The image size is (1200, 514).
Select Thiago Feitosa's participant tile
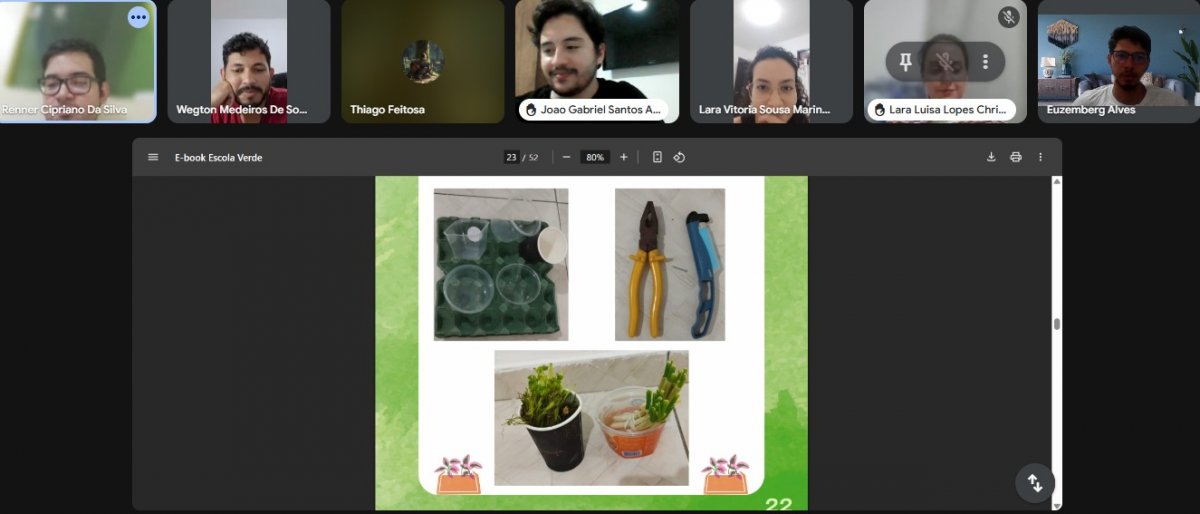(422, 61)
